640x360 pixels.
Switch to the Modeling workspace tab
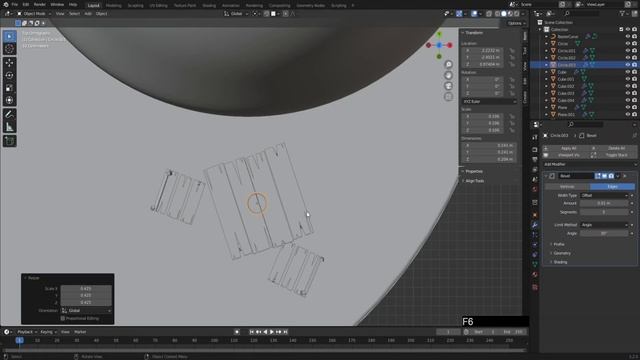coord(113,6)
